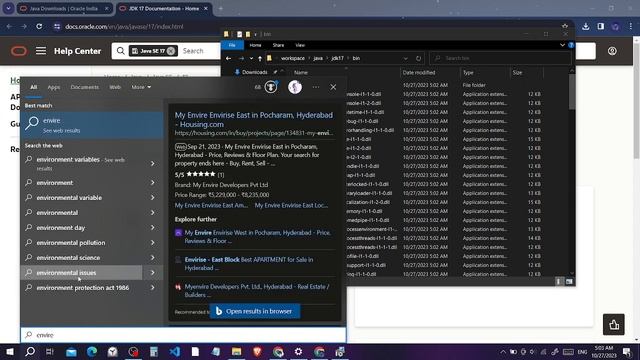Open File tab in Explorer ribbon
Viewport: 640px width, 360px height.
click(232, 45)
